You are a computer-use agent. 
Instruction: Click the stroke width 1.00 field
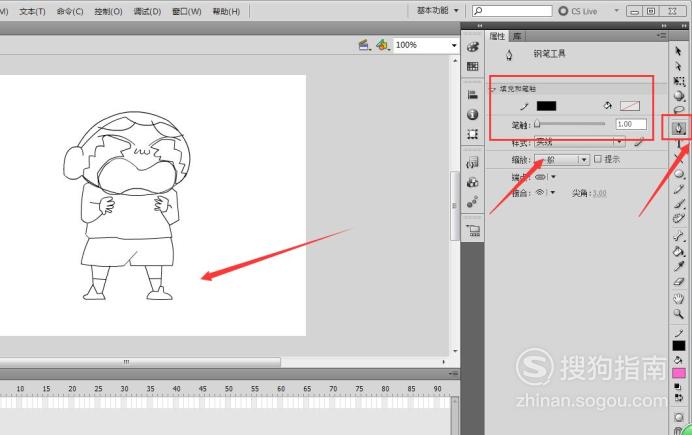coord(631,124)
